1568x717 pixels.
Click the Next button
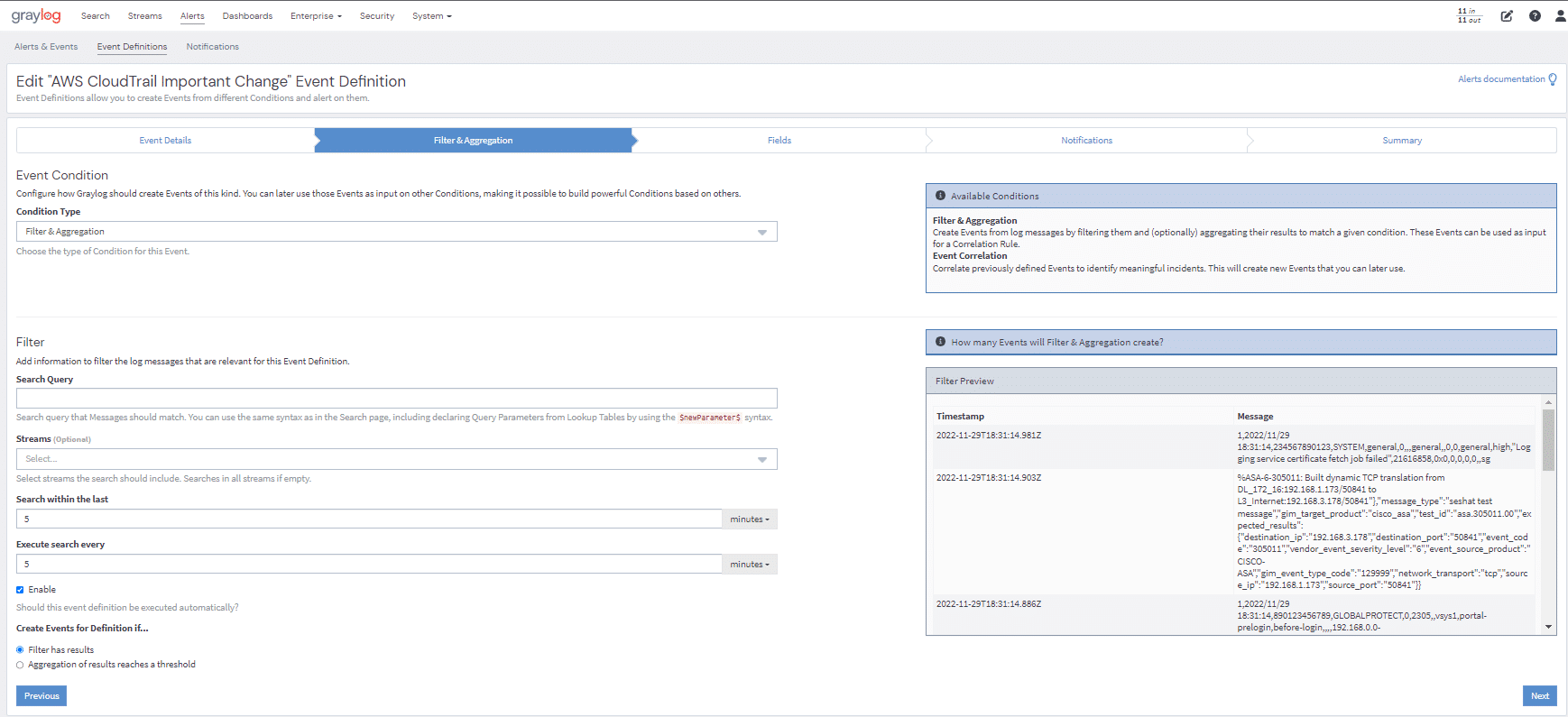(x=1539, y=696)
